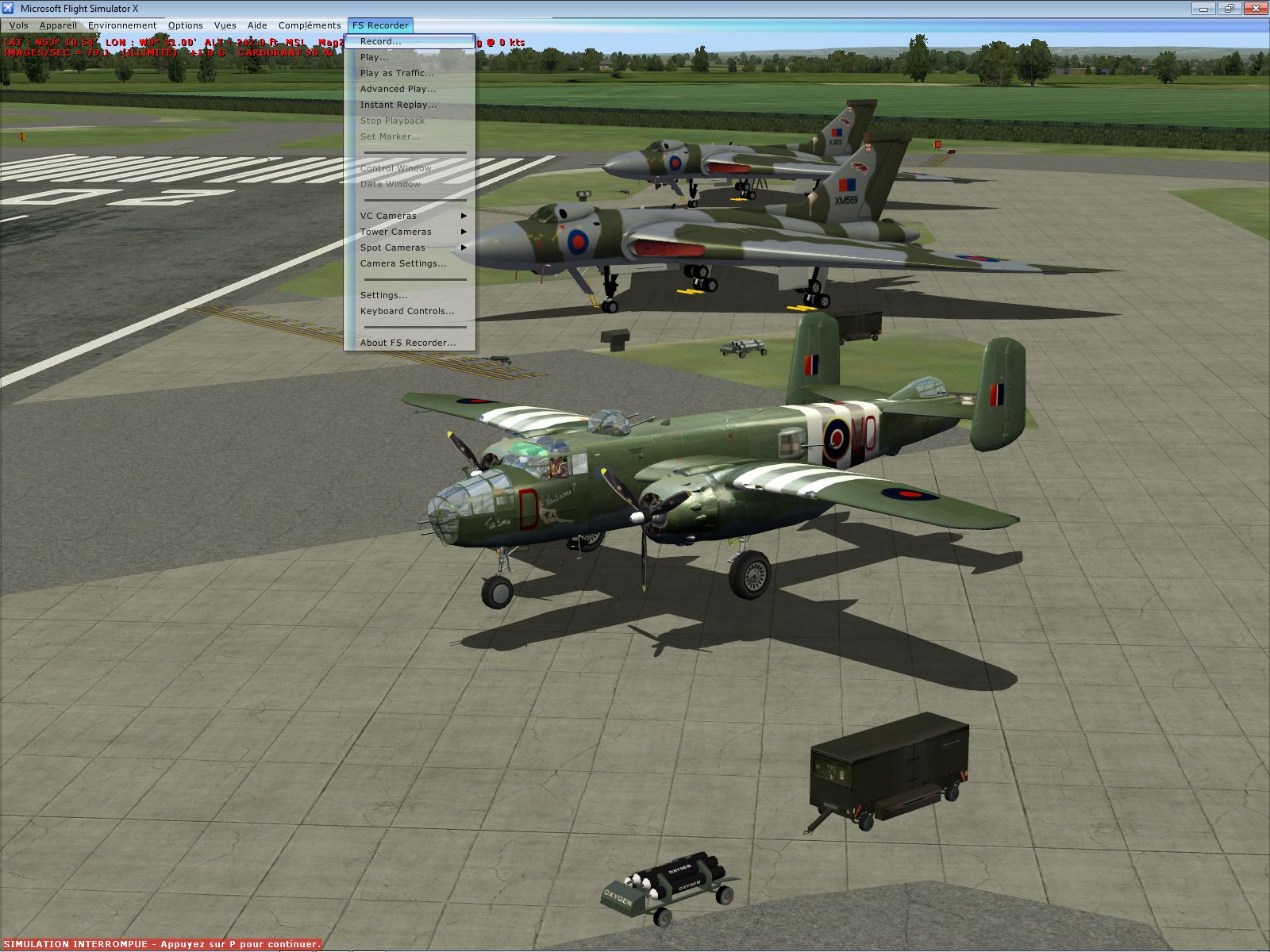Open Keyboard Controls... from the menu
Screen dimensions: 1270x952
point(407,311)
